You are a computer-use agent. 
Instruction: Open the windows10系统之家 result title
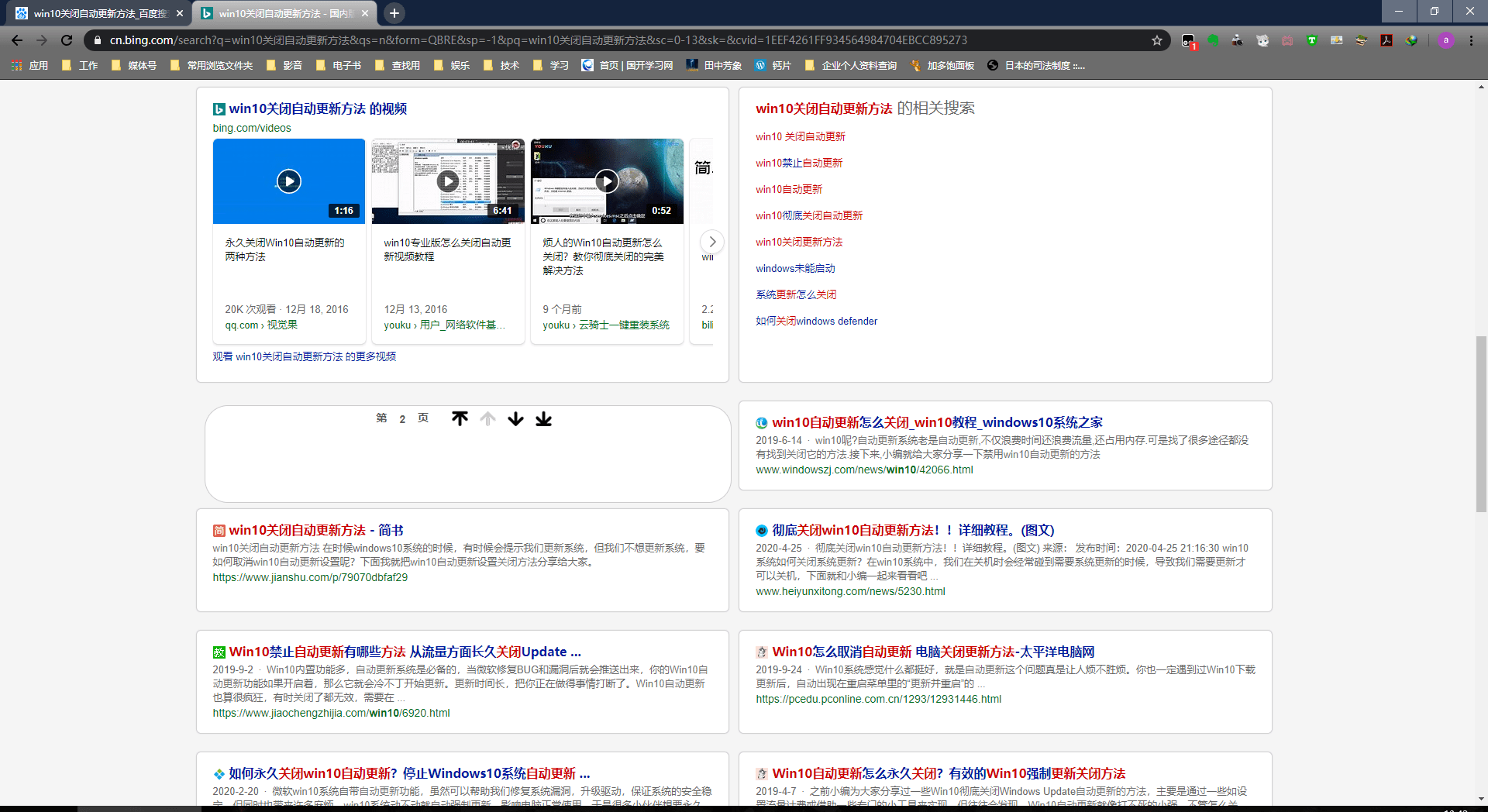tap(937, 423)
